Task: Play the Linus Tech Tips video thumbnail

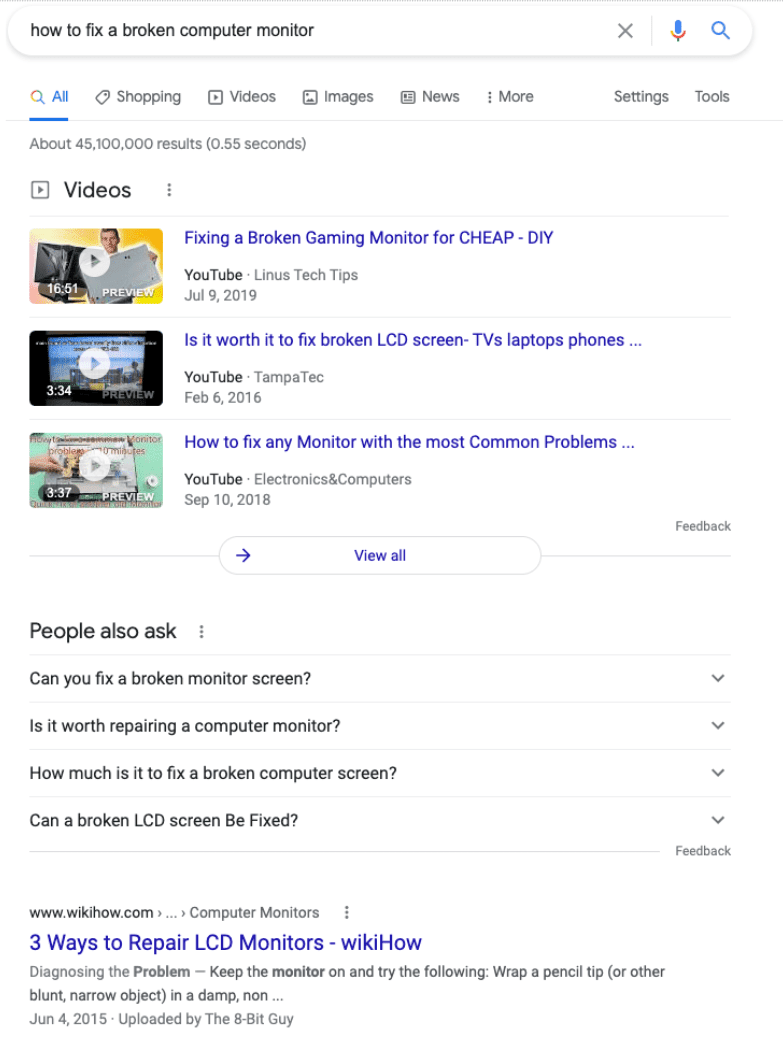Action: point(96,266)
